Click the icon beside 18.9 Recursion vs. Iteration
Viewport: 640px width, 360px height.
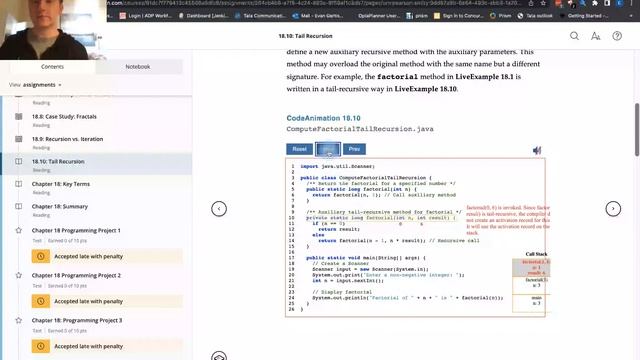click(x=19, y=139)
